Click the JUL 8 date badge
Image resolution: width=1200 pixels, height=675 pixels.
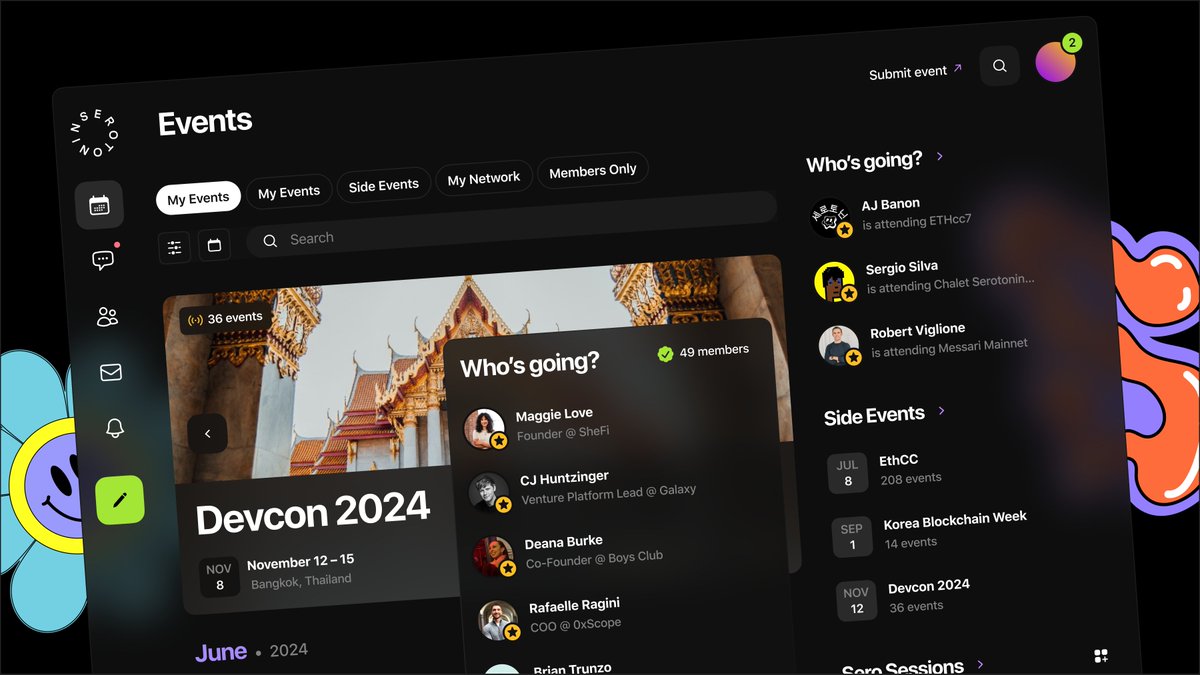(847, 473)
